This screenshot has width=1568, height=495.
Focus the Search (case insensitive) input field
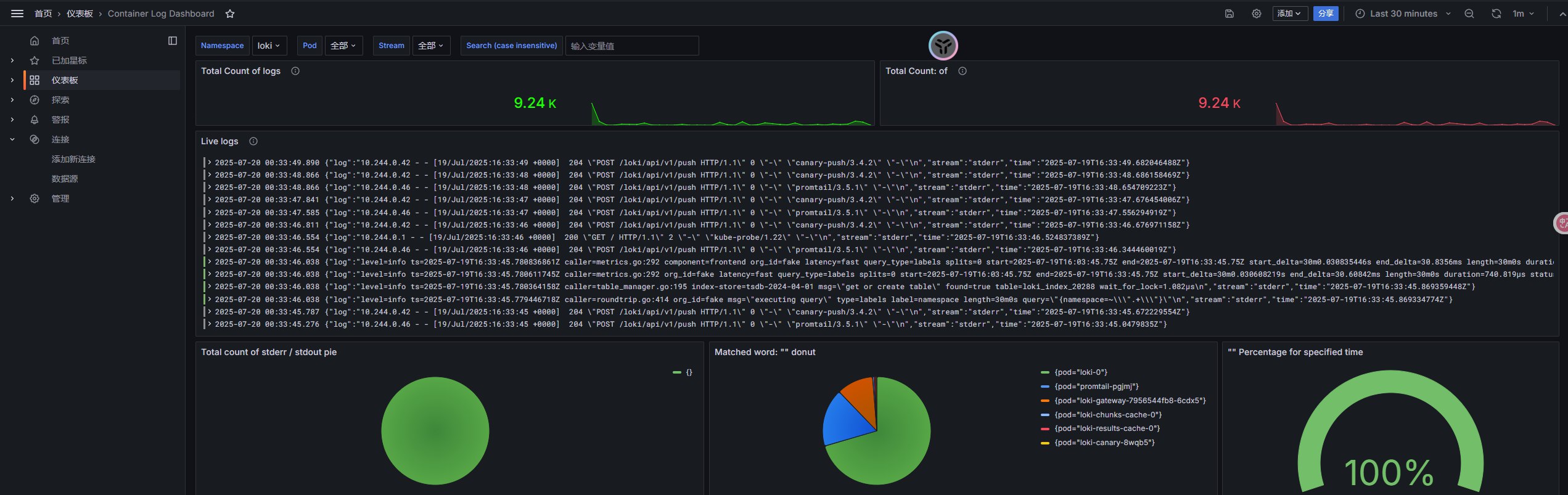(x=631, y=46)
